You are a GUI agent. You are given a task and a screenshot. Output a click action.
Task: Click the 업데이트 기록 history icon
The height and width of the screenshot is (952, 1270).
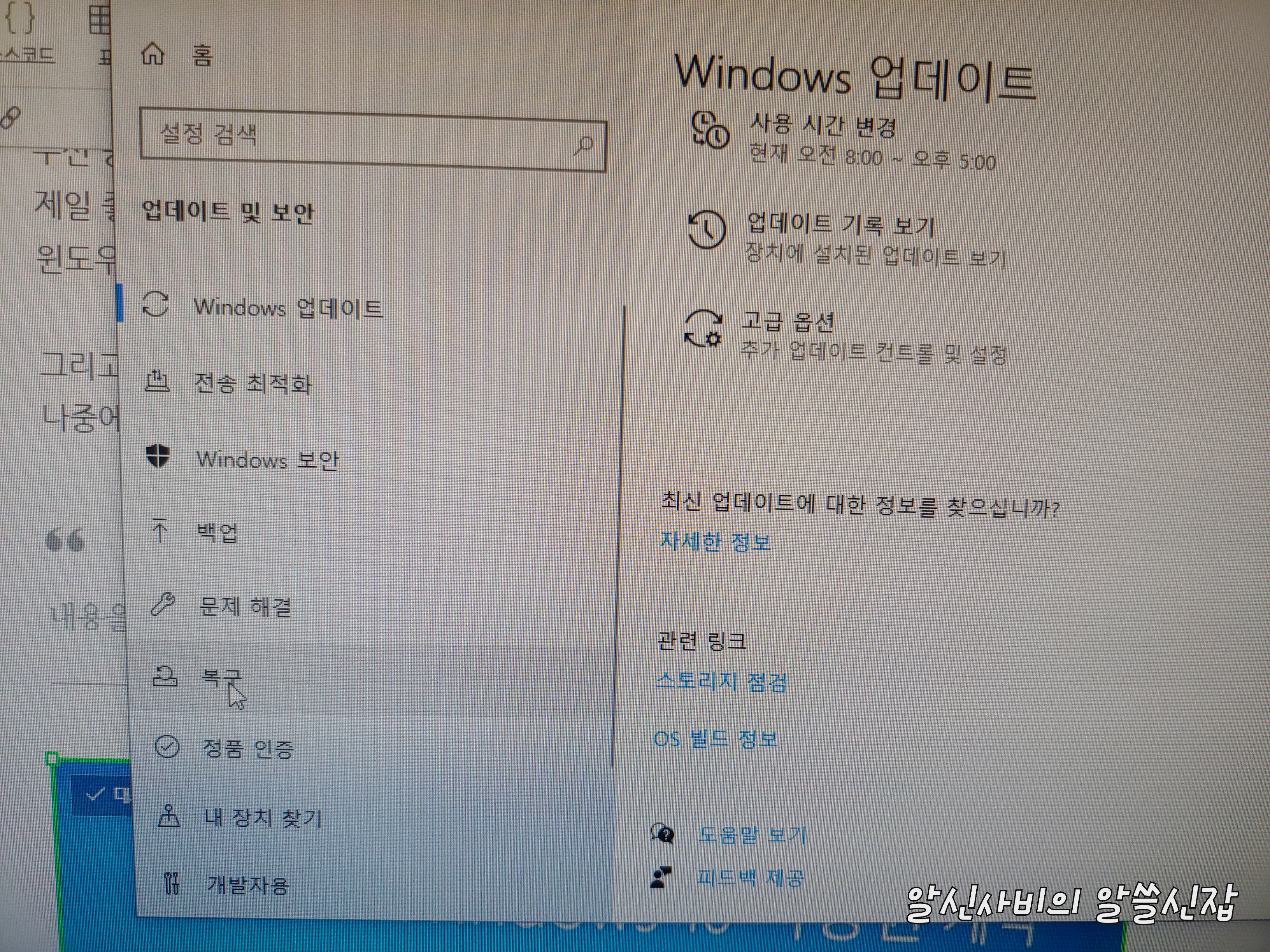tap(707, 229)
